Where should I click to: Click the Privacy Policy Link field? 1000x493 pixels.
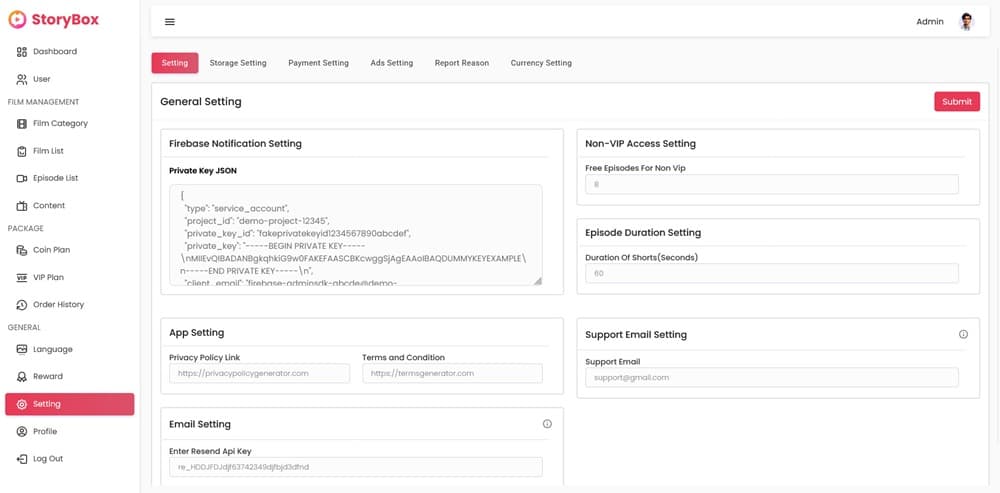coord(259,373)
